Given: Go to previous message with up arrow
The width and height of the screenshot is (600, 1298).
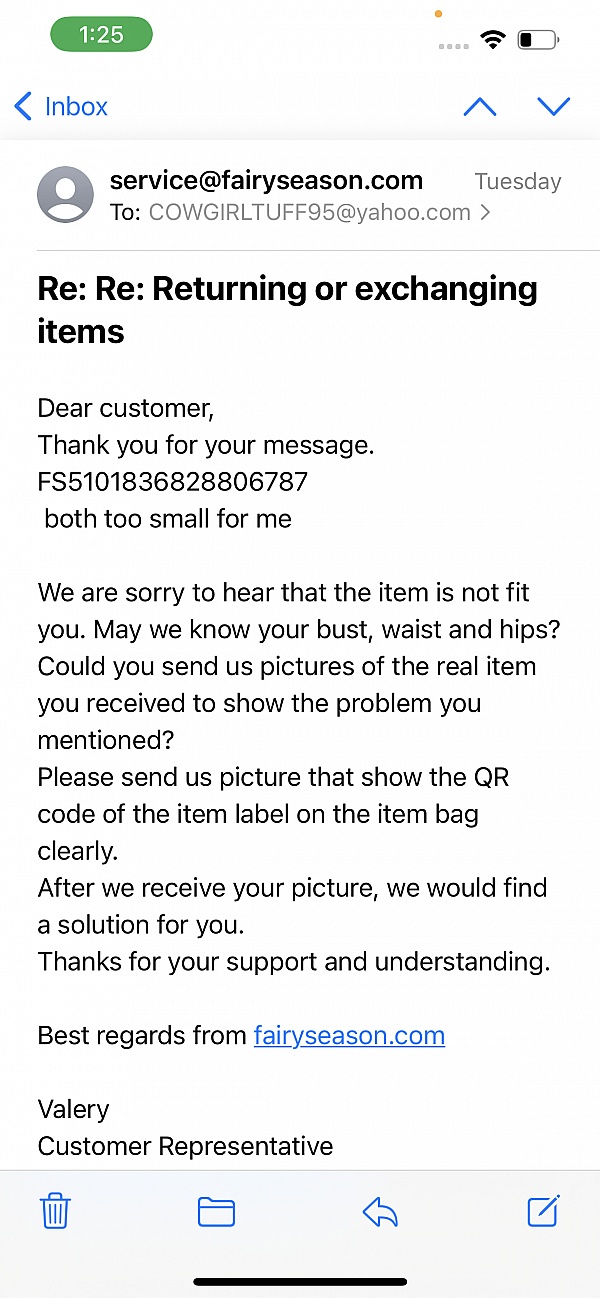Looking at the screenshot, I should coord(480,107).
